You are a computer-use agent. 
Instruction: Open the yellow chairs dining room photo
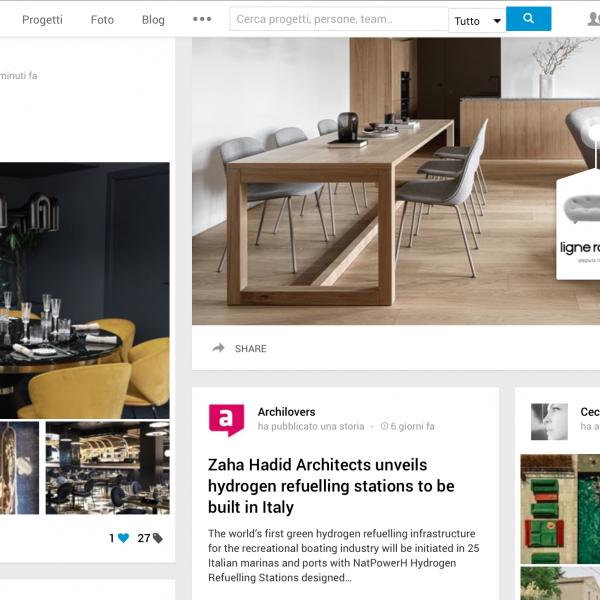(x=85, y=290)
